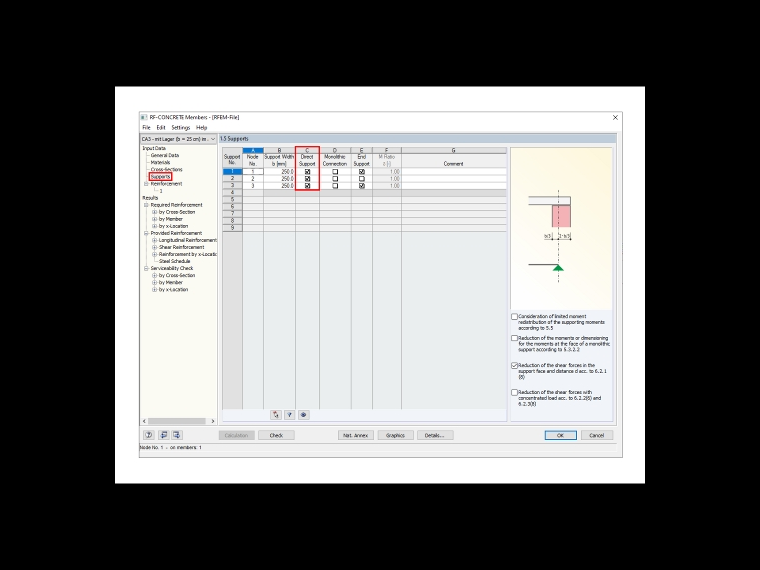The image size is (760, 570).
Task: Click navigator scrollbar right arrow
Action: pyautogui.click(x=213, y=421)
